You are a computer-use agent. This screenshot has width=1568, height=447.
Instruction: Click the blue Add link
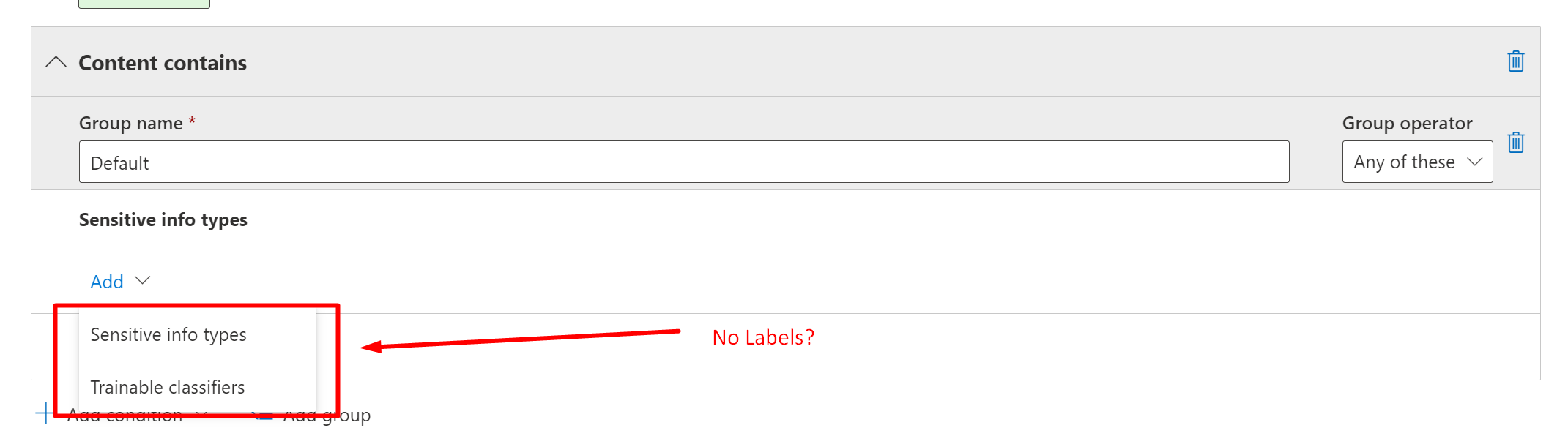pyautogui.click(x=107, y=282)
